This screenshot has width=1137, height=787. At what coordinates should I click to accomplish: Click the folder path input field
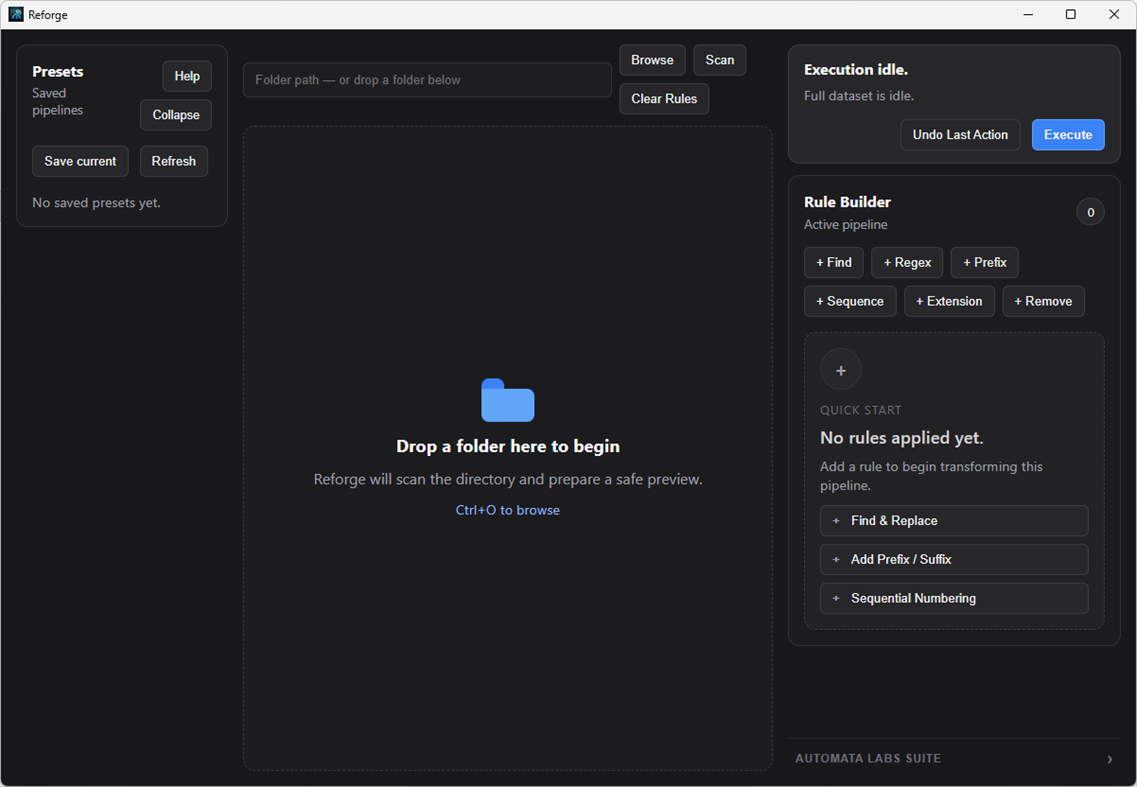pos(427,80)
